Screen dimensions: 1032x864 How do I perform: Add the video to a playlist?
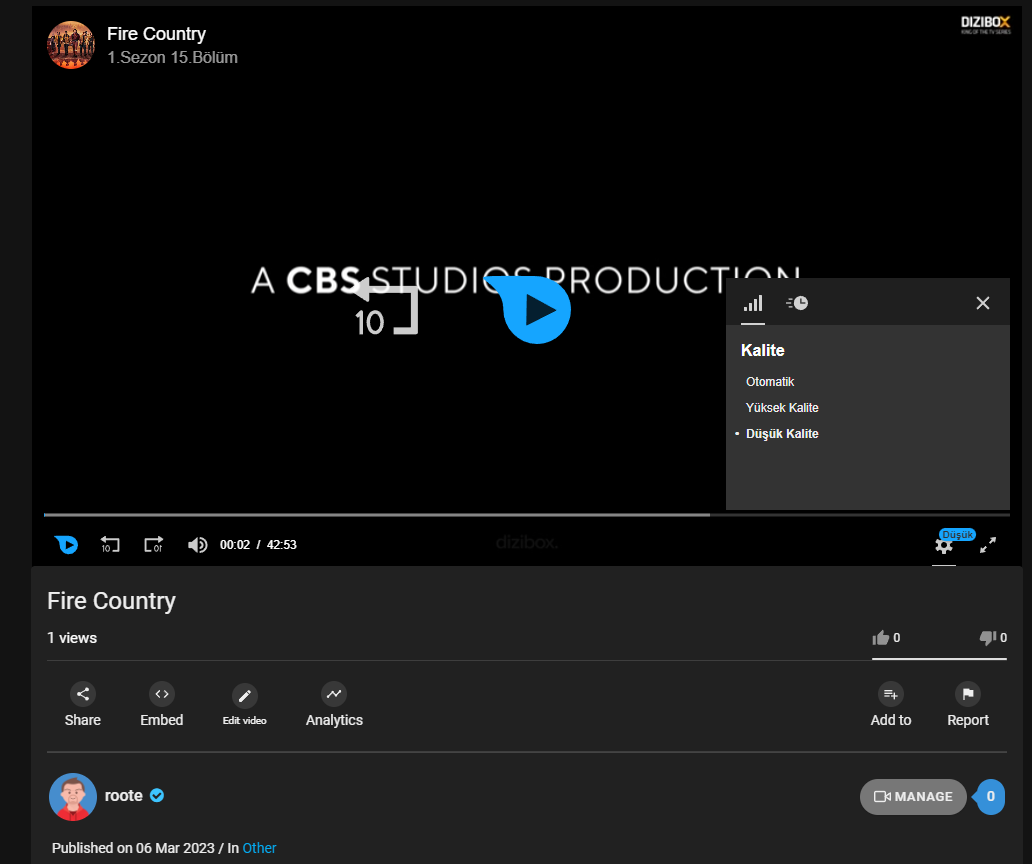pos(891,704)
